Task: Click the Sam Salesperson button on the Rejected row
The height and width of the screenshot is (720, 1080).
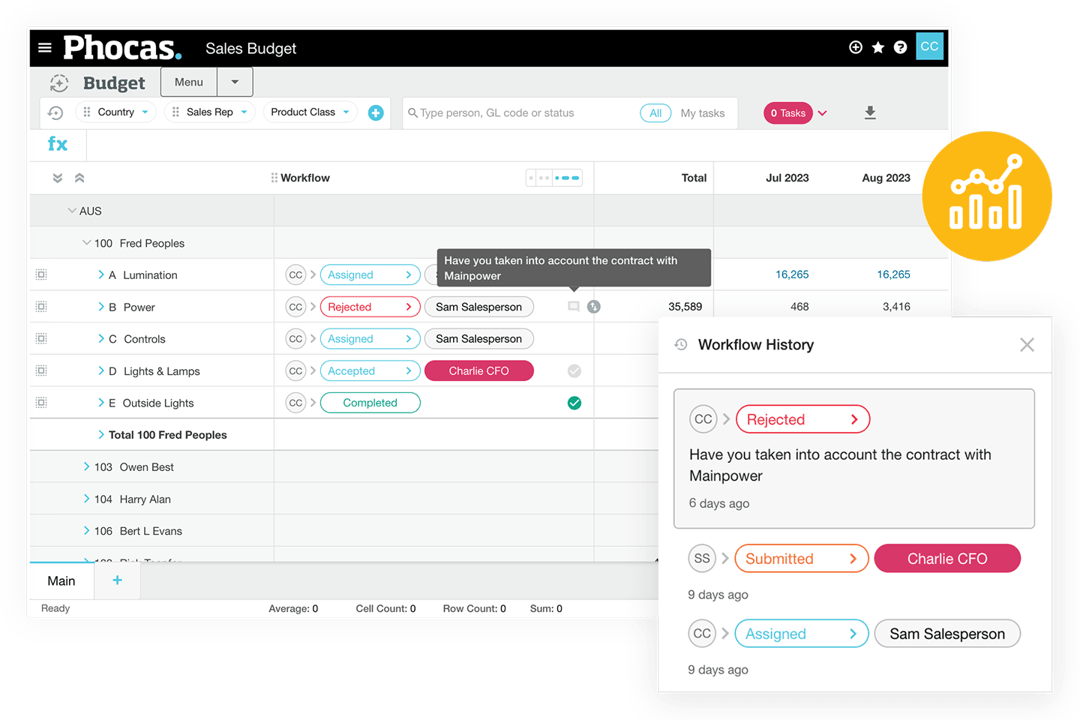Action: 479,306
